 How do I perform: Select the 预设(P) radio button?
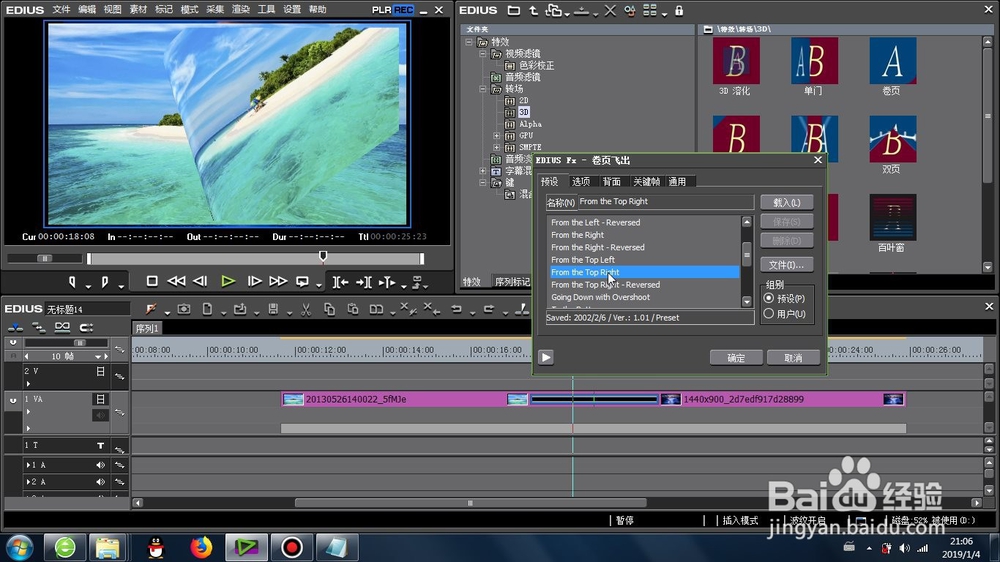pos(769,299)
